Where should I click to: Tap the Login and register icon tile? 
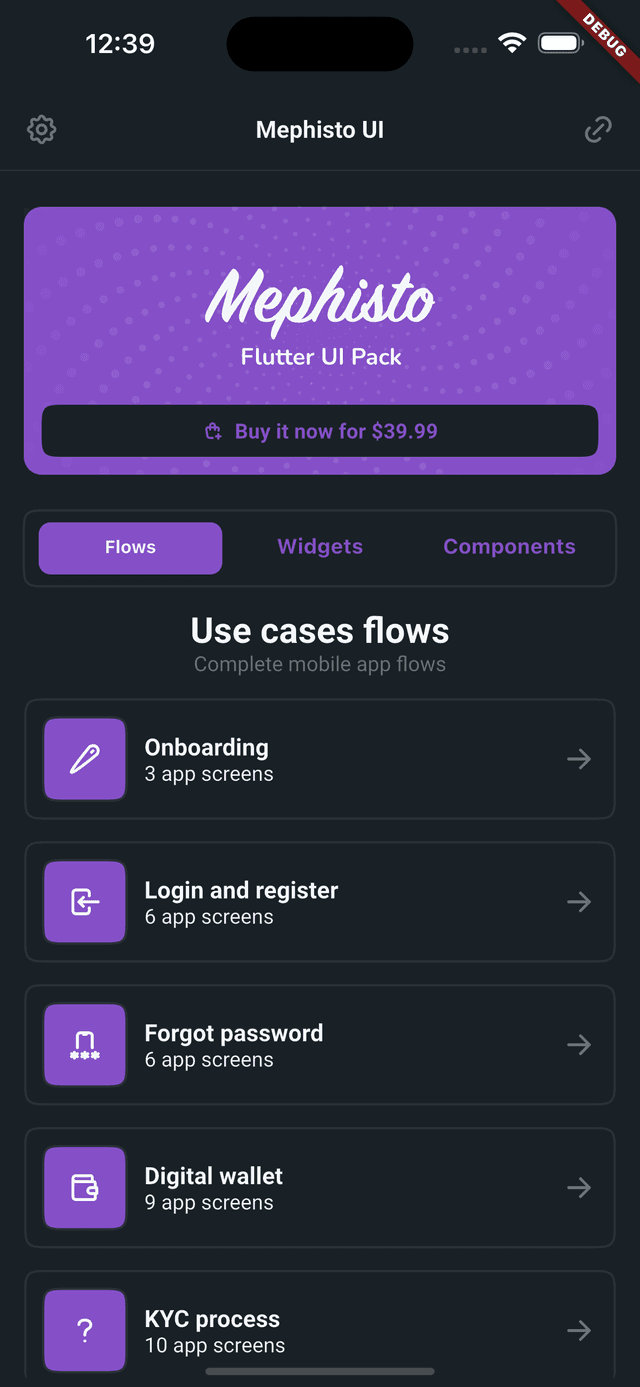pyautogui.click(x=85, y=902)
